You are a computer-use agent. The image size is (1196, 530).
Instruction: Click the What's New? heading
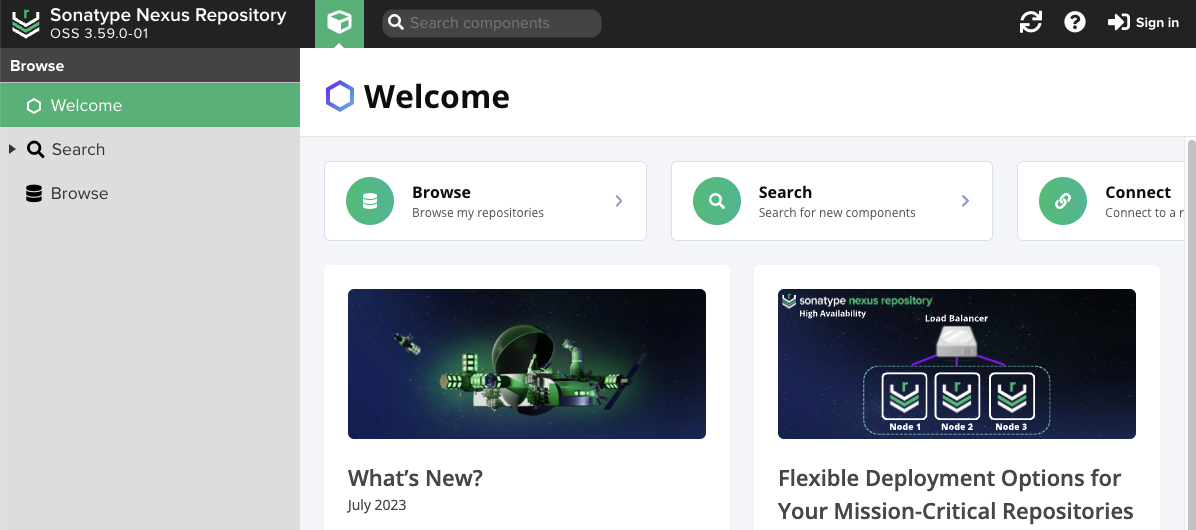coord(415,478)
